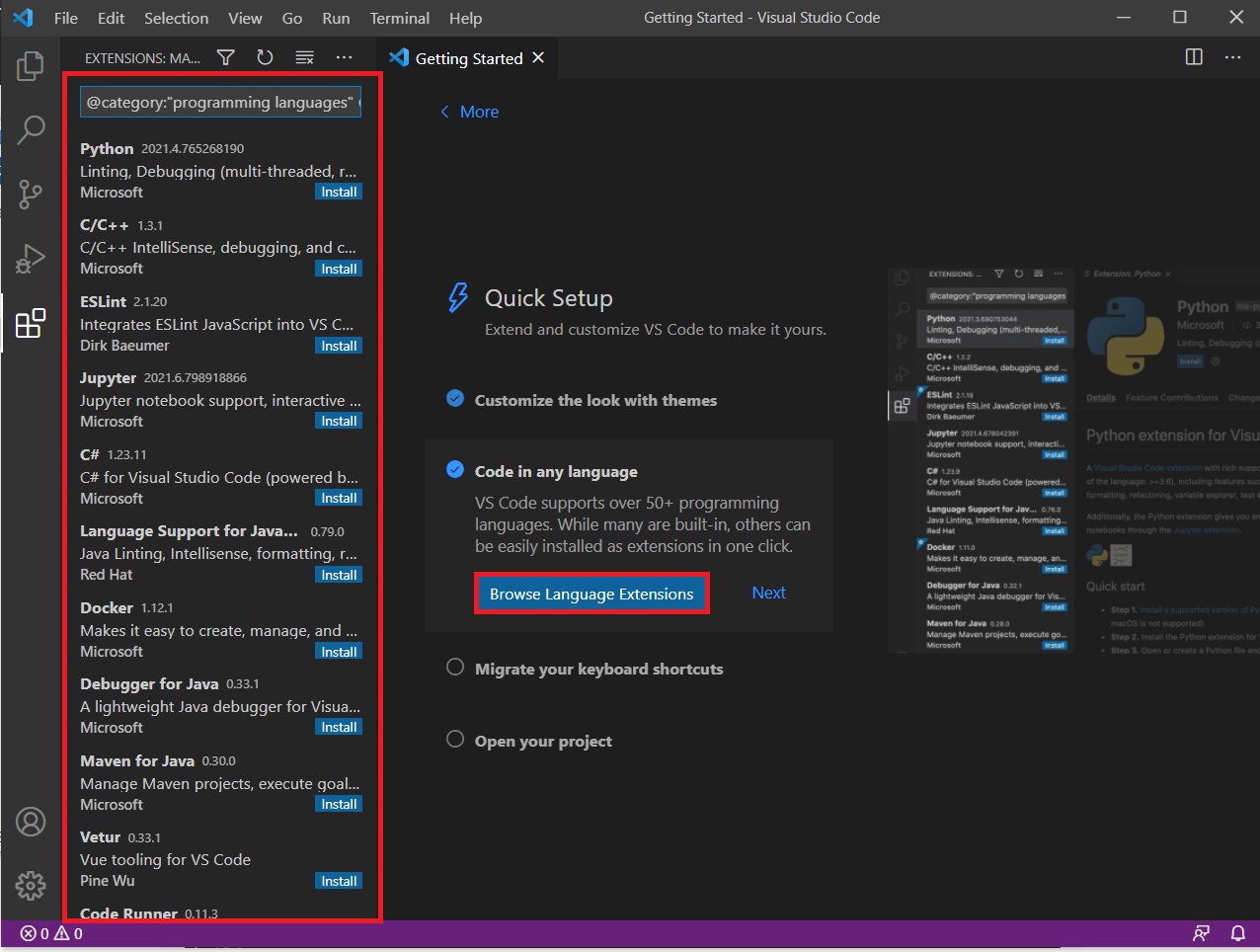Open the Run and Debug view
The height and width of the screenshot is (952, 1260).
(31, 259)
